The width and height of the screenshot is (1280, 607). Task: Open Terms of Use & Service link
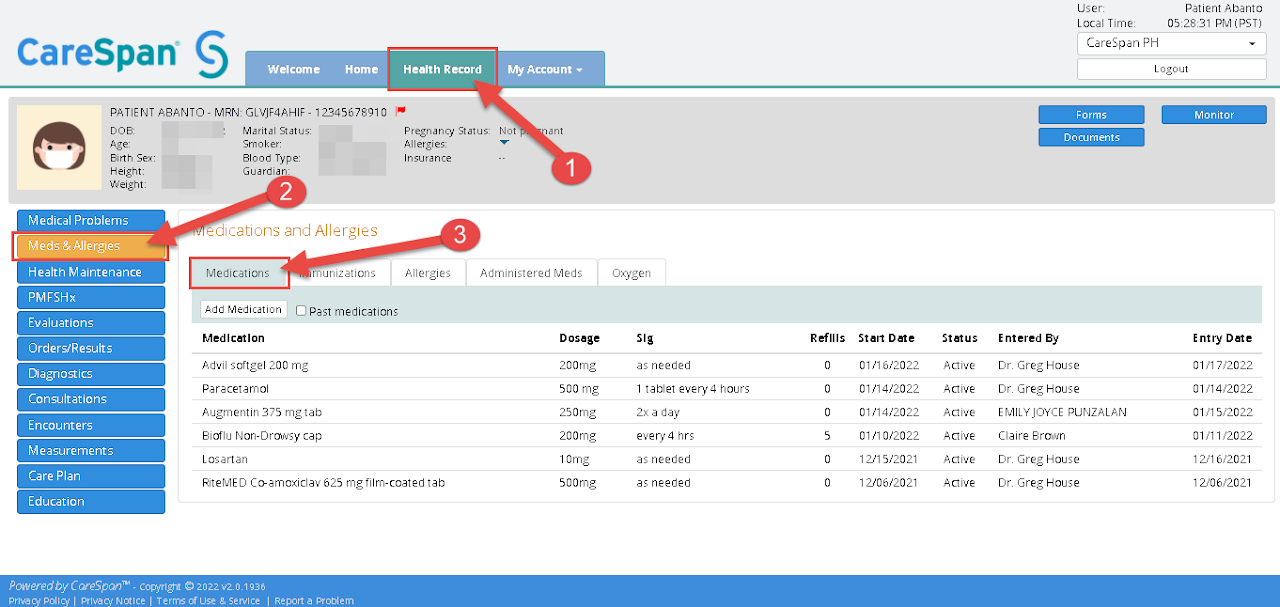208,600
